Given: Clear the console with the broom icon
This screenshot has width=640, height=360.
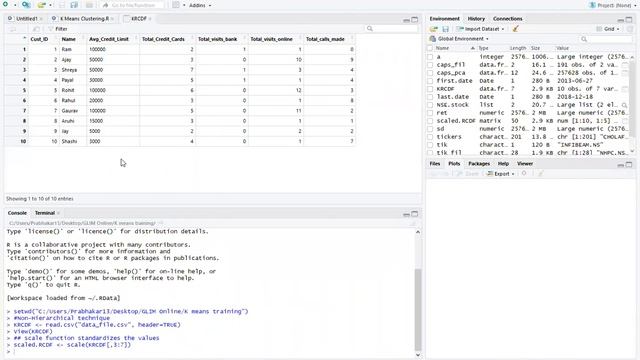Looking at the screenshot, I should [x=413, y=223].
